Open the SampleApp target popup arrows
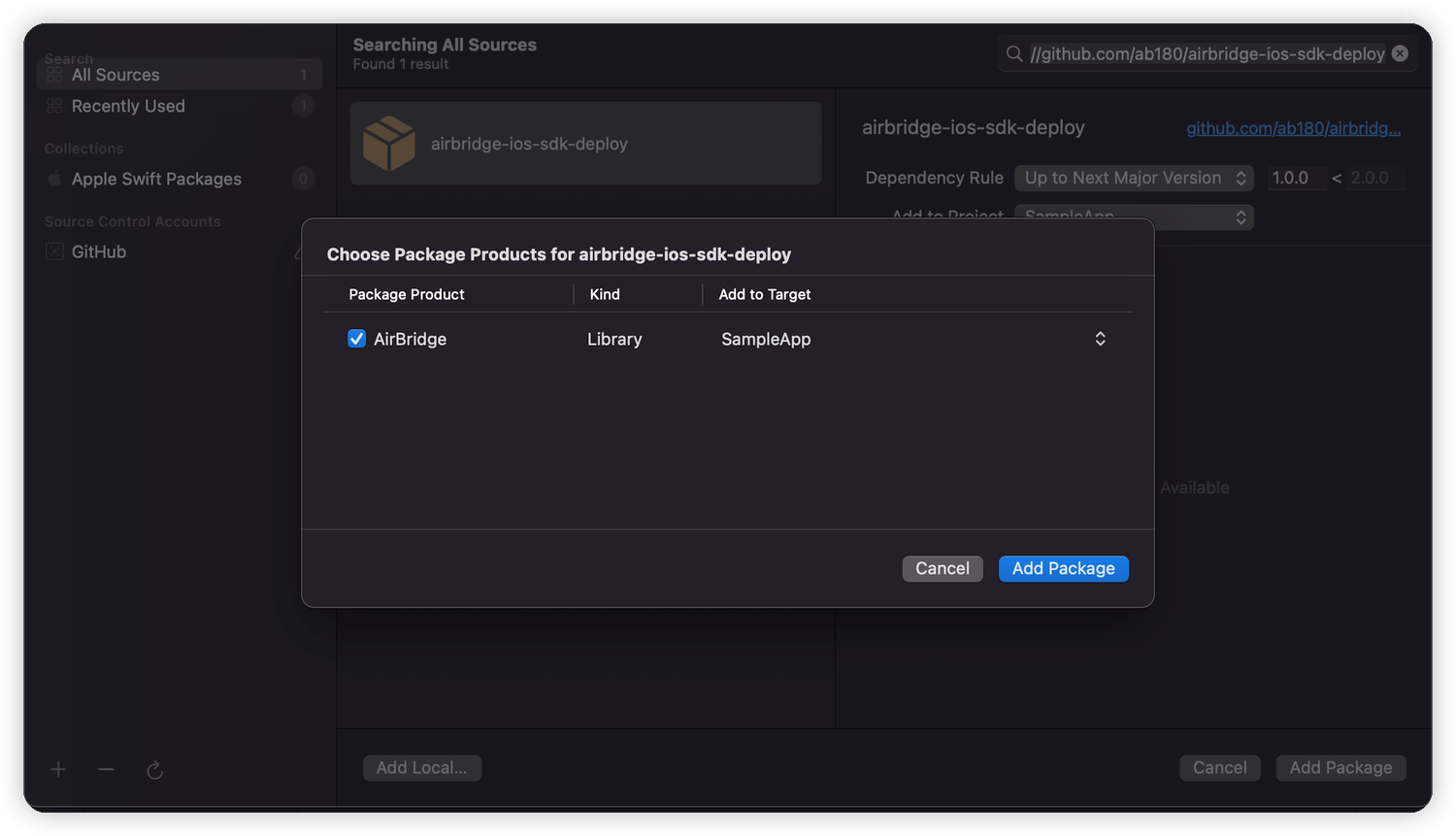This screenshot has height=836, width=1456. tap(1100, 339)
